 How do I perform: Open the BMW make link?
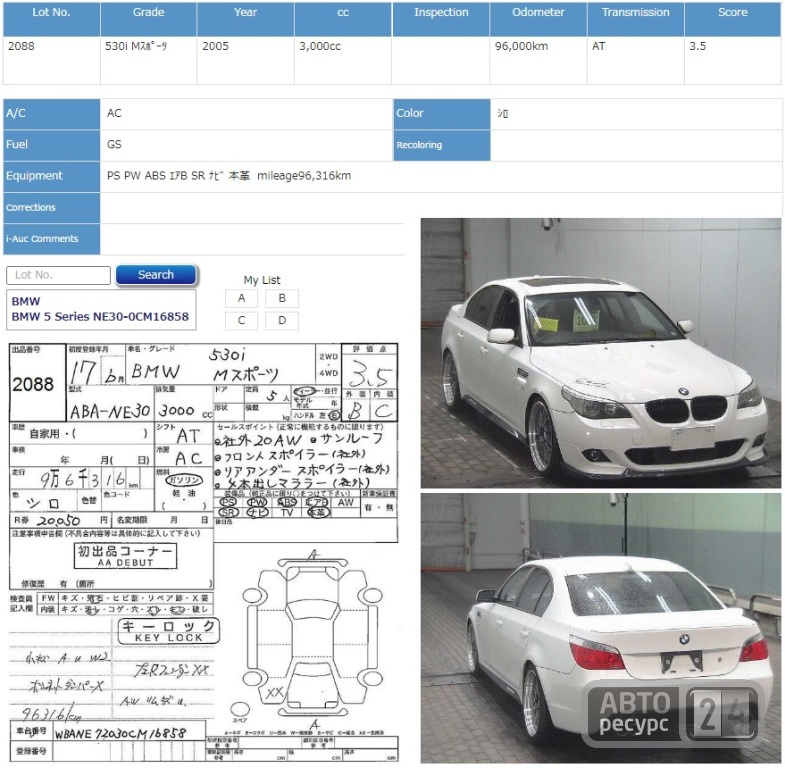[x=26, y=301]
